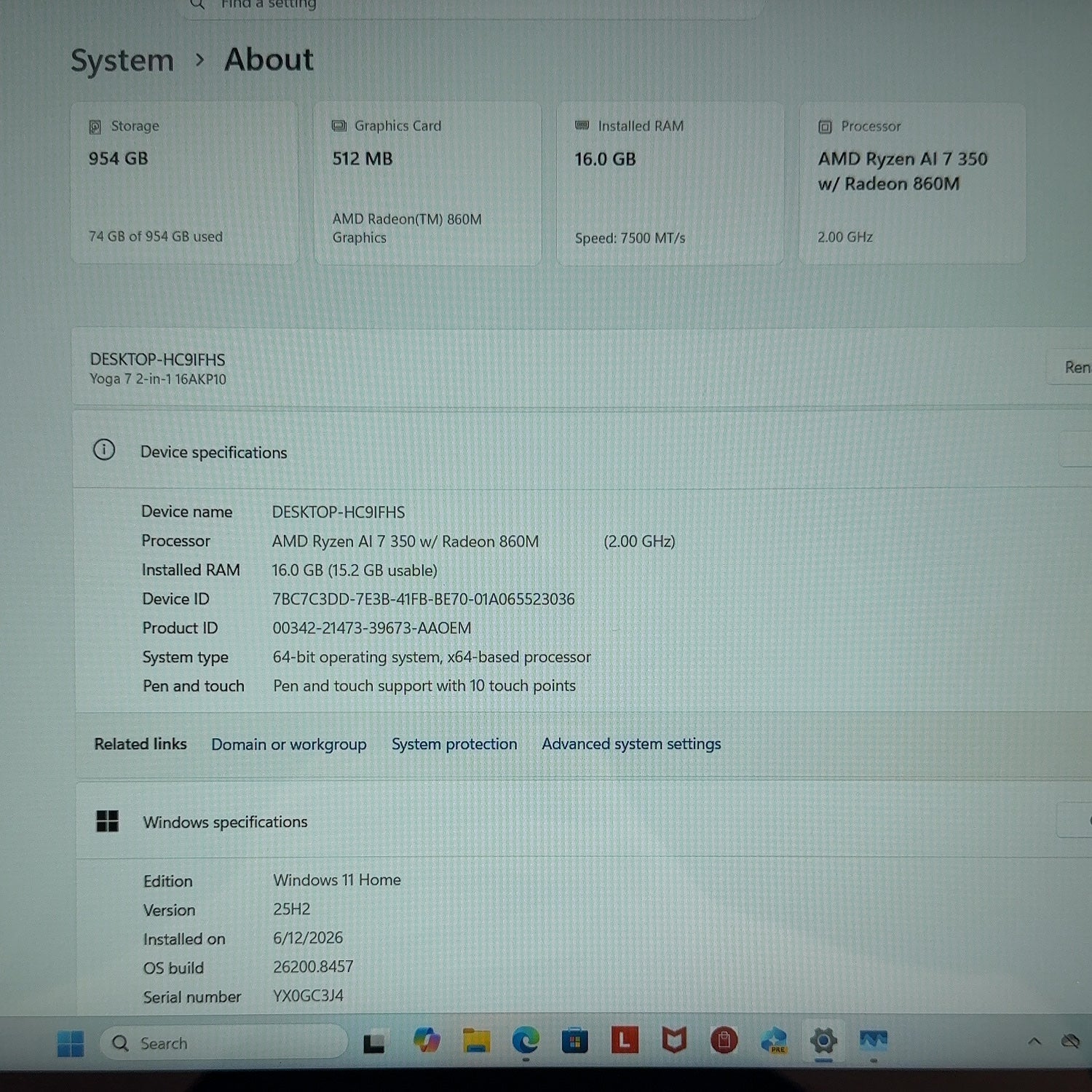Click the (2.00 GHz) processor speed

(639, 542)
